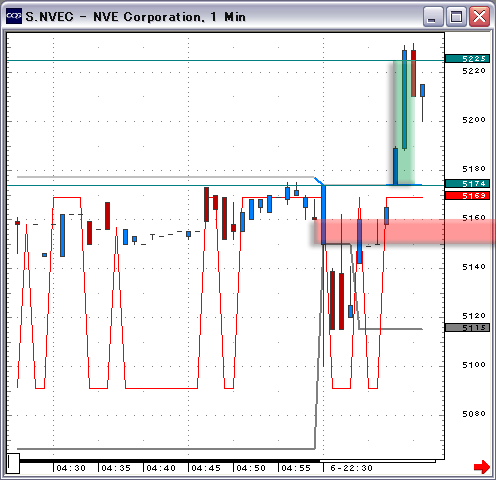Click the teal 5174 price label
This screenshot has height=480, width=496.
click(467, 183)
